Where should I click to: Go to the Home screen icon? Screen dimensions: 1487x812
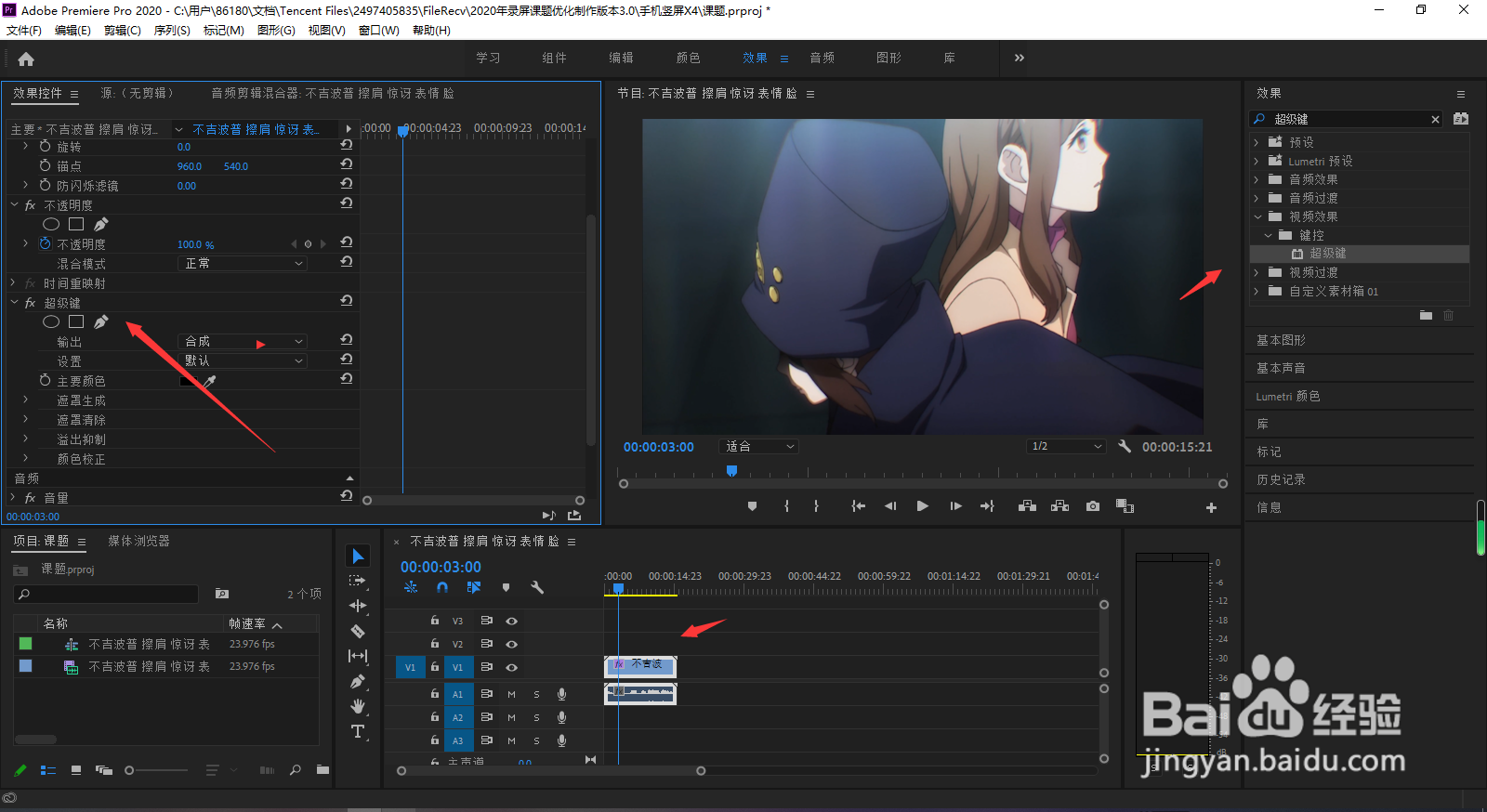coord(26,59)
